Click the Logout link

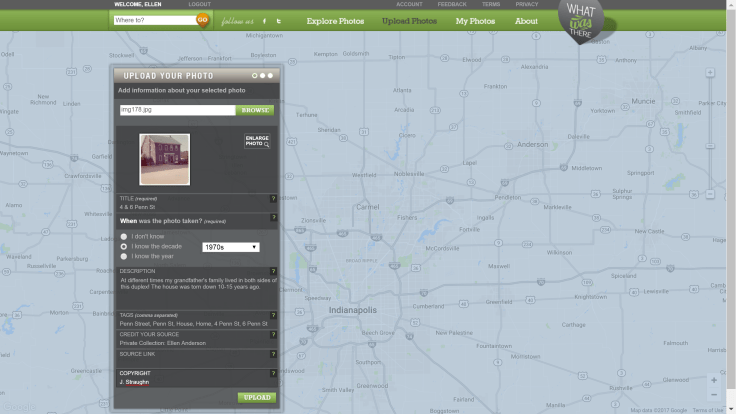tap(199, 4)
